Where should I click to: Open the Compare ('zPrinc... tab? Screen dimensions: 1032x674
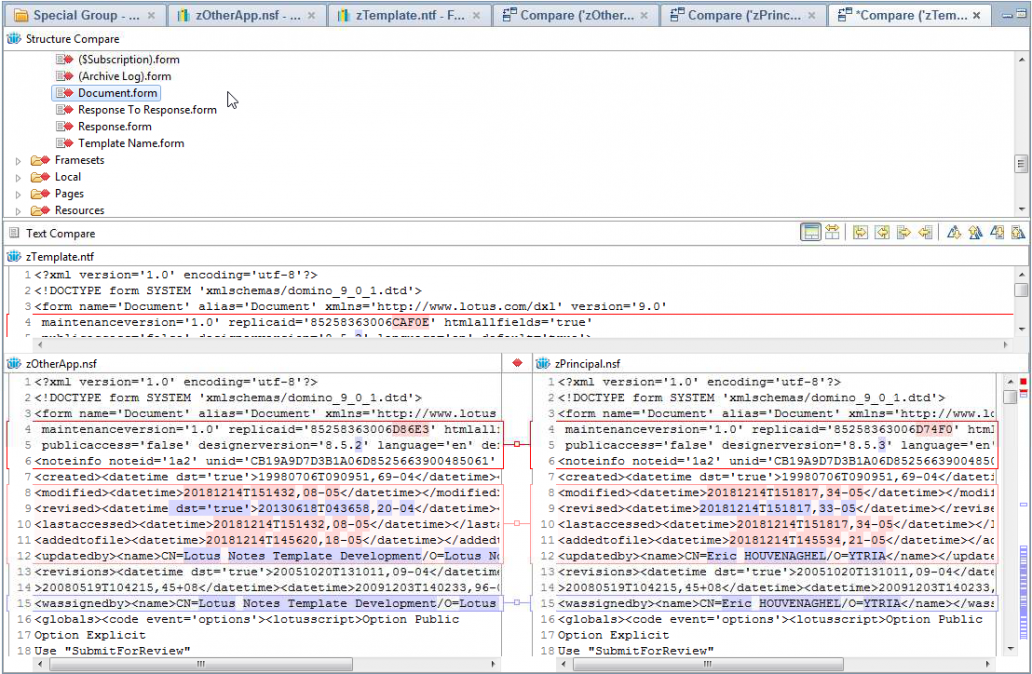(744, 14)
